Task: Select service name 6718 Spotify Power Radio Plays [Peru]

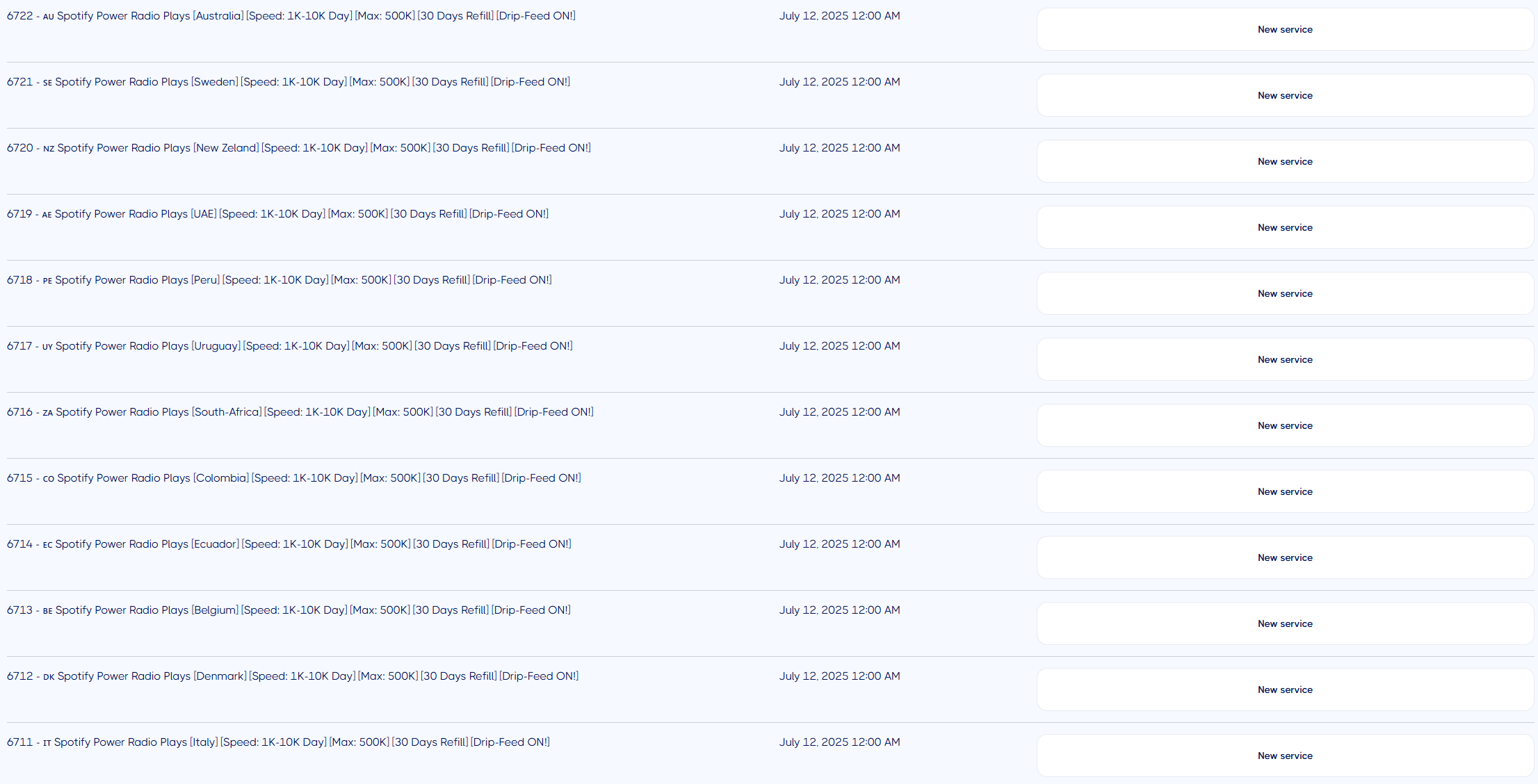Action: click(280, 280)
